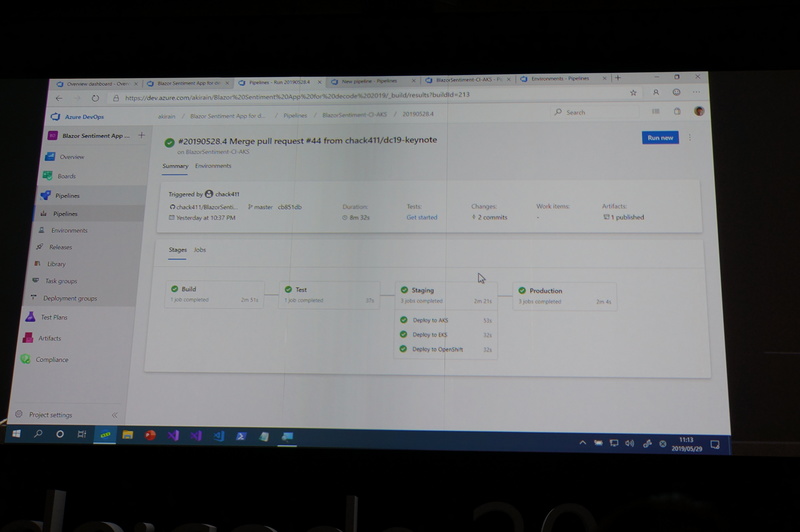
Task: Select the Pipelines sub-item under Pipelines
Action: 65,214
